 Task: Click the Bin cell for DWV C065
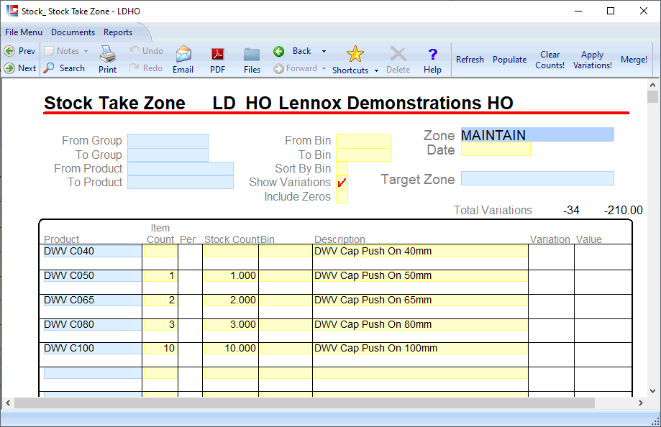pos(285,300)
